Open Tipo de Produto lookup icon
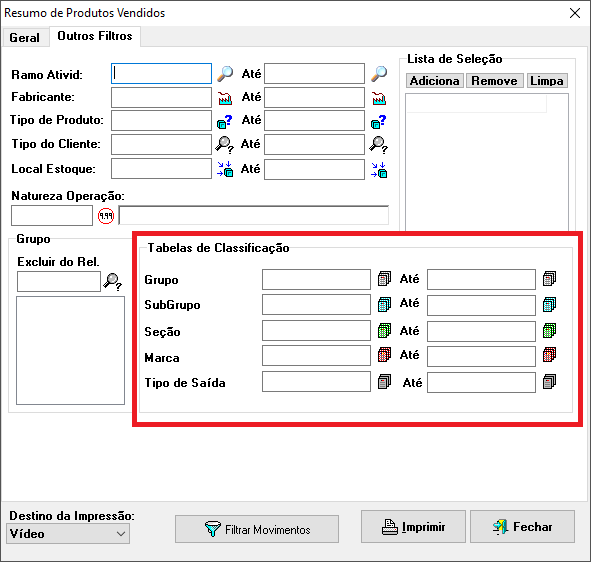Image resolution: width=591 pixels, height=562 pixels. 225,122
